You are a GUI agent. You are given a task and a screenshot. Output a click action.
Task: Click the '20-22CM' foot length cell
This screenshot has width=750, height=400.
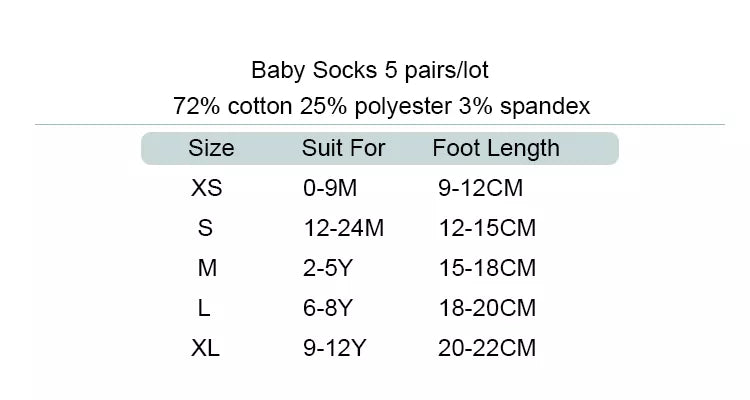487,348
